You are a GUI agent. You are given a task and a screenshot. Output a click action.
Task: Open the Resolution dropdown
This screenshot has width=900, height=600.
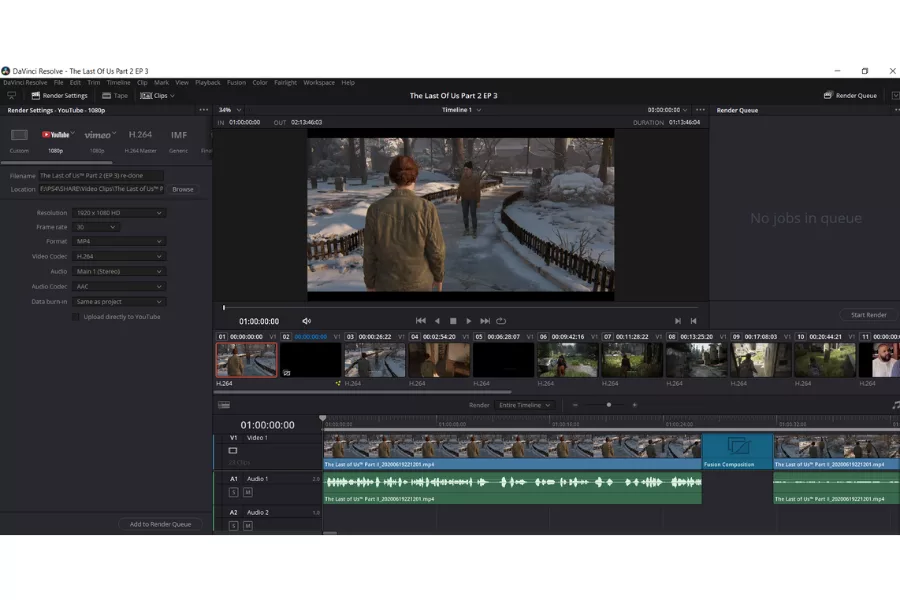click(x=119, y=213)
